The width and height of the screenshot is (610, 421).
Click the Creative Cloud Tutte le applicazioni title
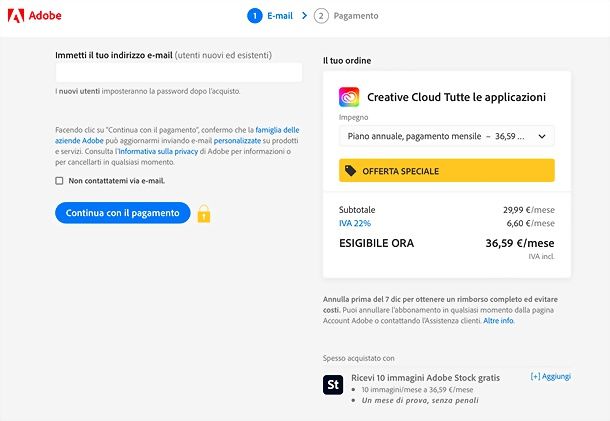coord(456,97)
